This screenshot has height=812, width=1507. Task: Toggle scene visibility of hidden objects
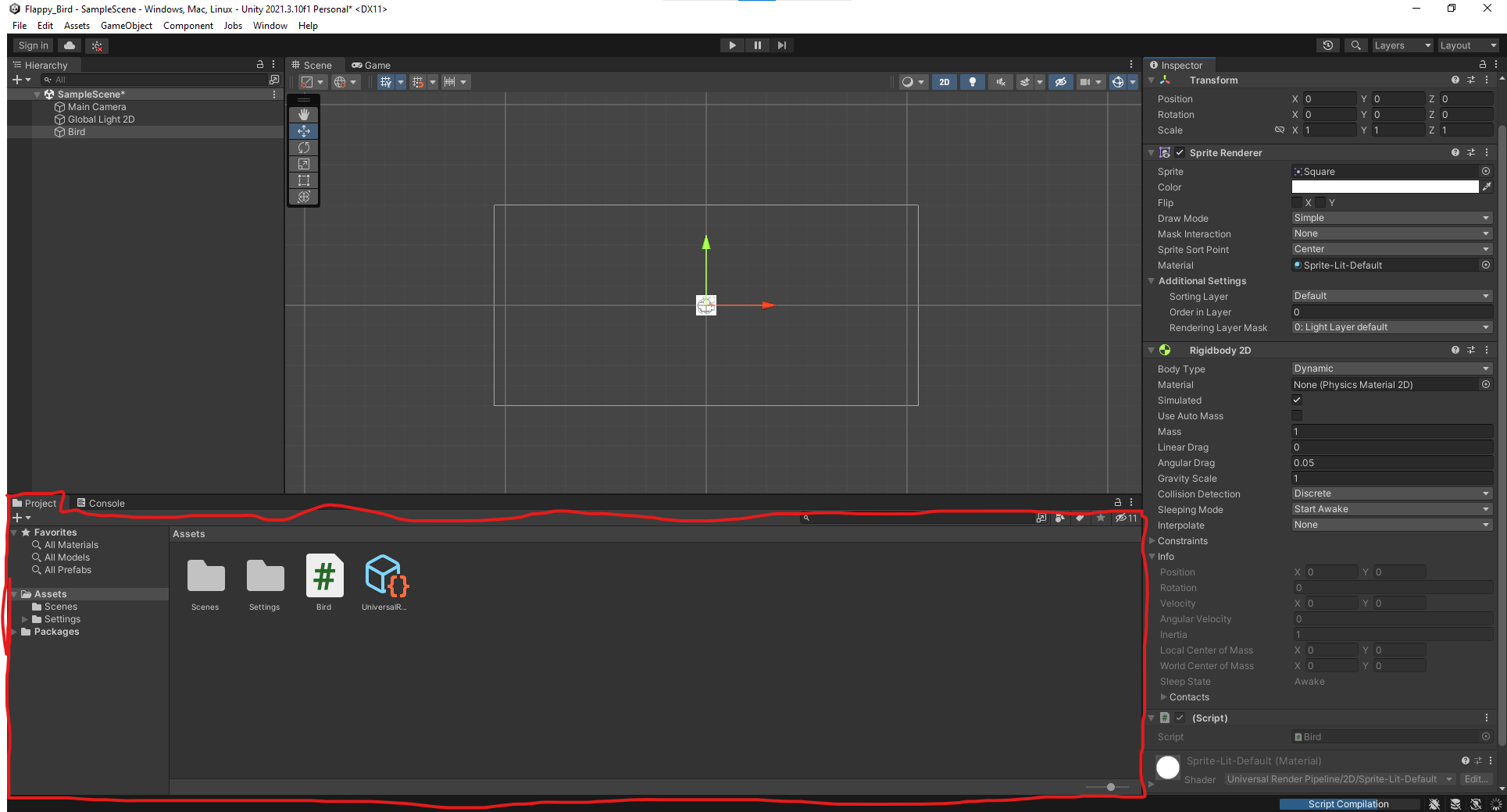pyautogui.click(x=1060, y=82)
